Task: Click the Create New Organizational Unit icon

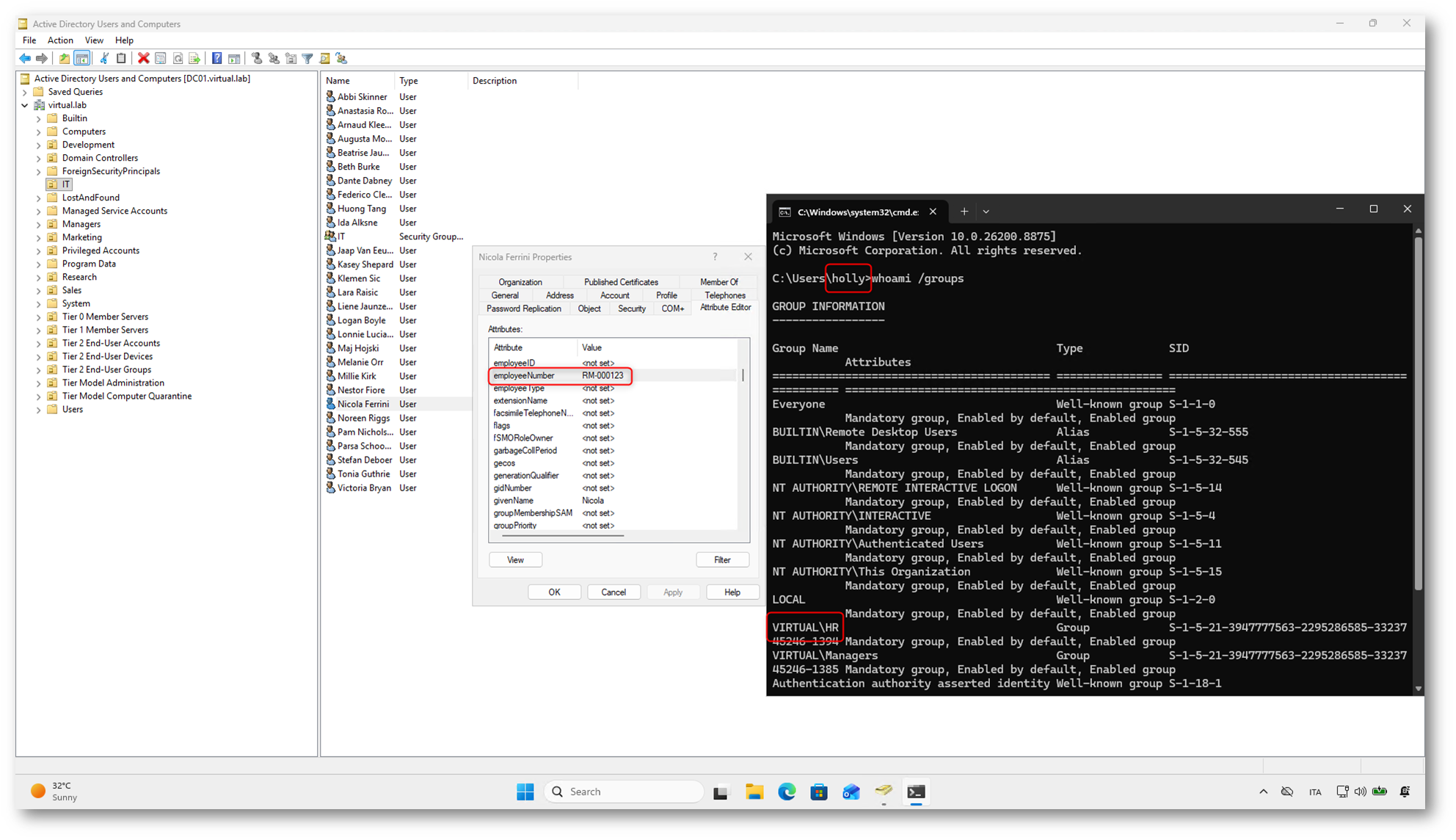Action: click(291, 58)
